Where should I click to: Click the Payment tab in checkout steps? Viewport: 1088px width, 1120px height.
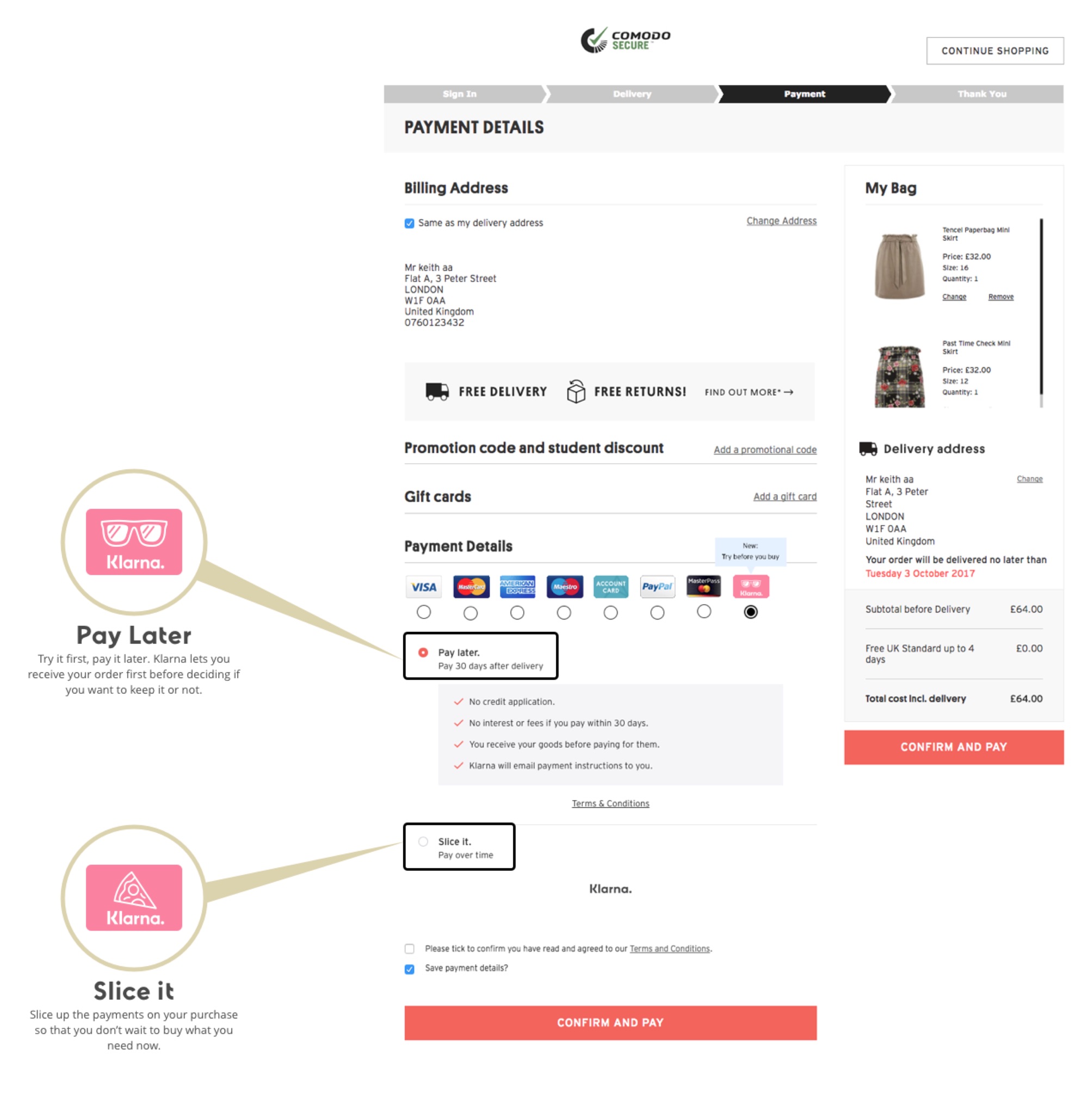coord(804,94)
